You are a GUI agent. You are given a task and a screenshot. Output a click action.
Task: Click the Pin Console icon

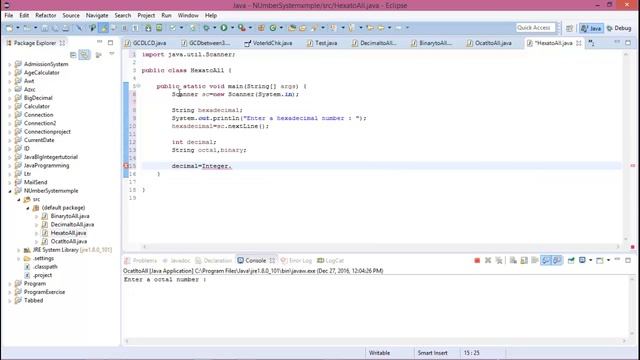point(571,260)
